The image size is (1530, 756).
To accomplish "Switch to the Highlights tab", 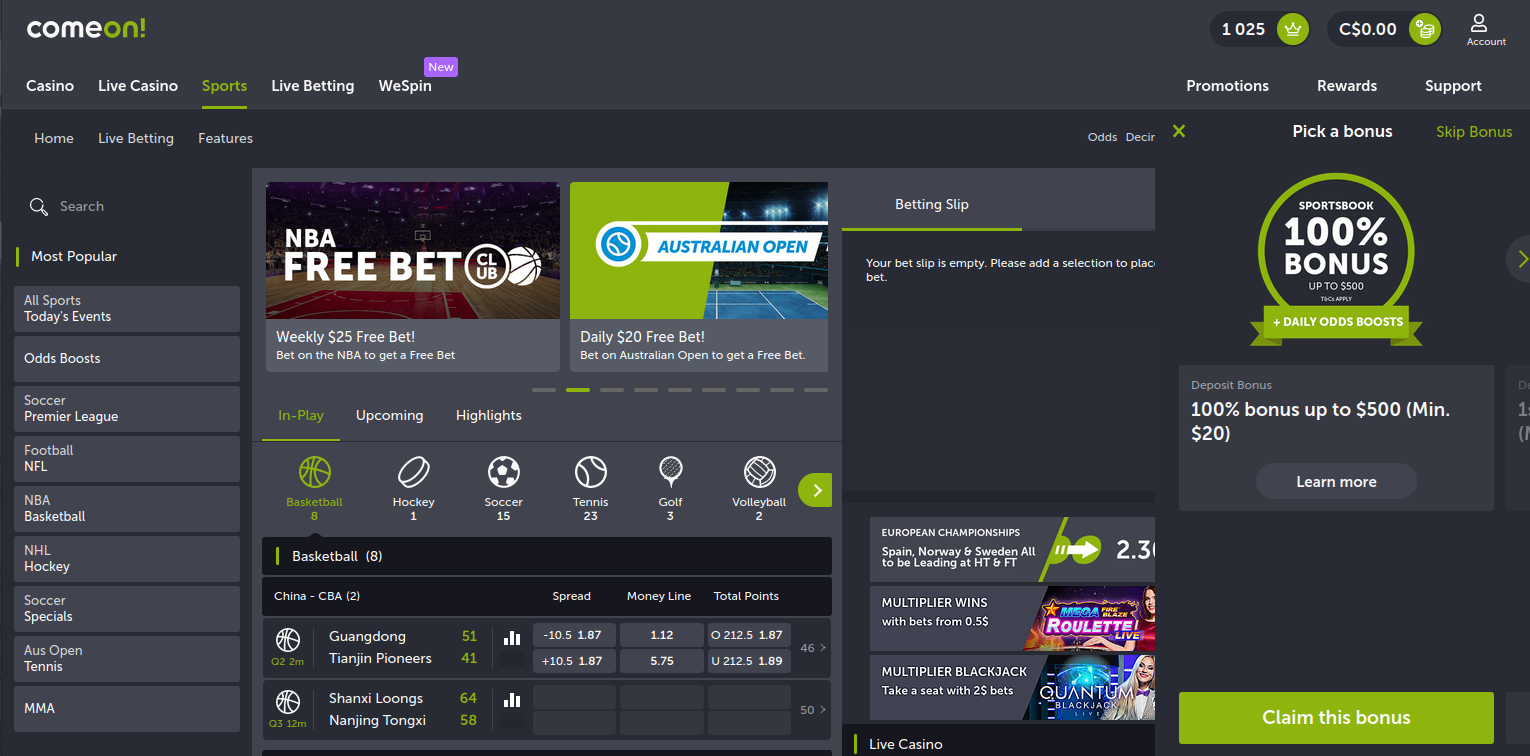I will coord(488,415).
